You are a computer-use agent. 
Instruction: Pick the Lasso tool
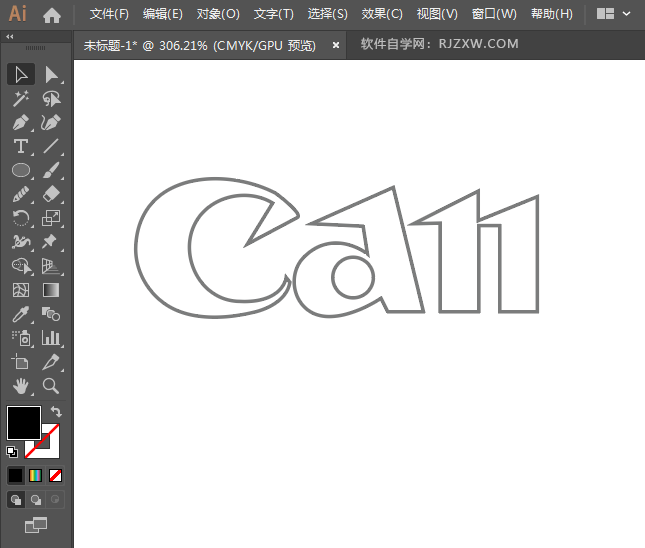[x=51, y=98]
